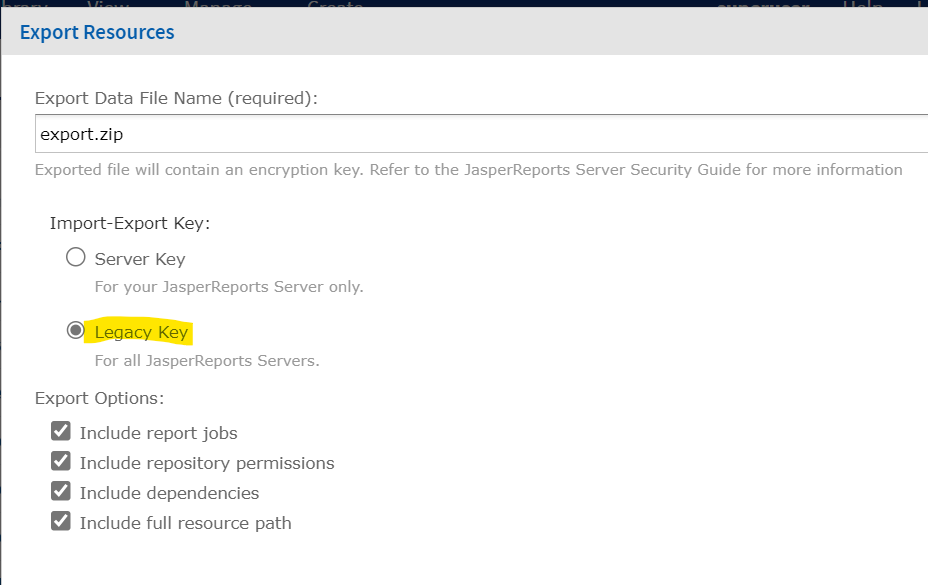
Task: Select the Server Key radio button
Action: (75, 256)
